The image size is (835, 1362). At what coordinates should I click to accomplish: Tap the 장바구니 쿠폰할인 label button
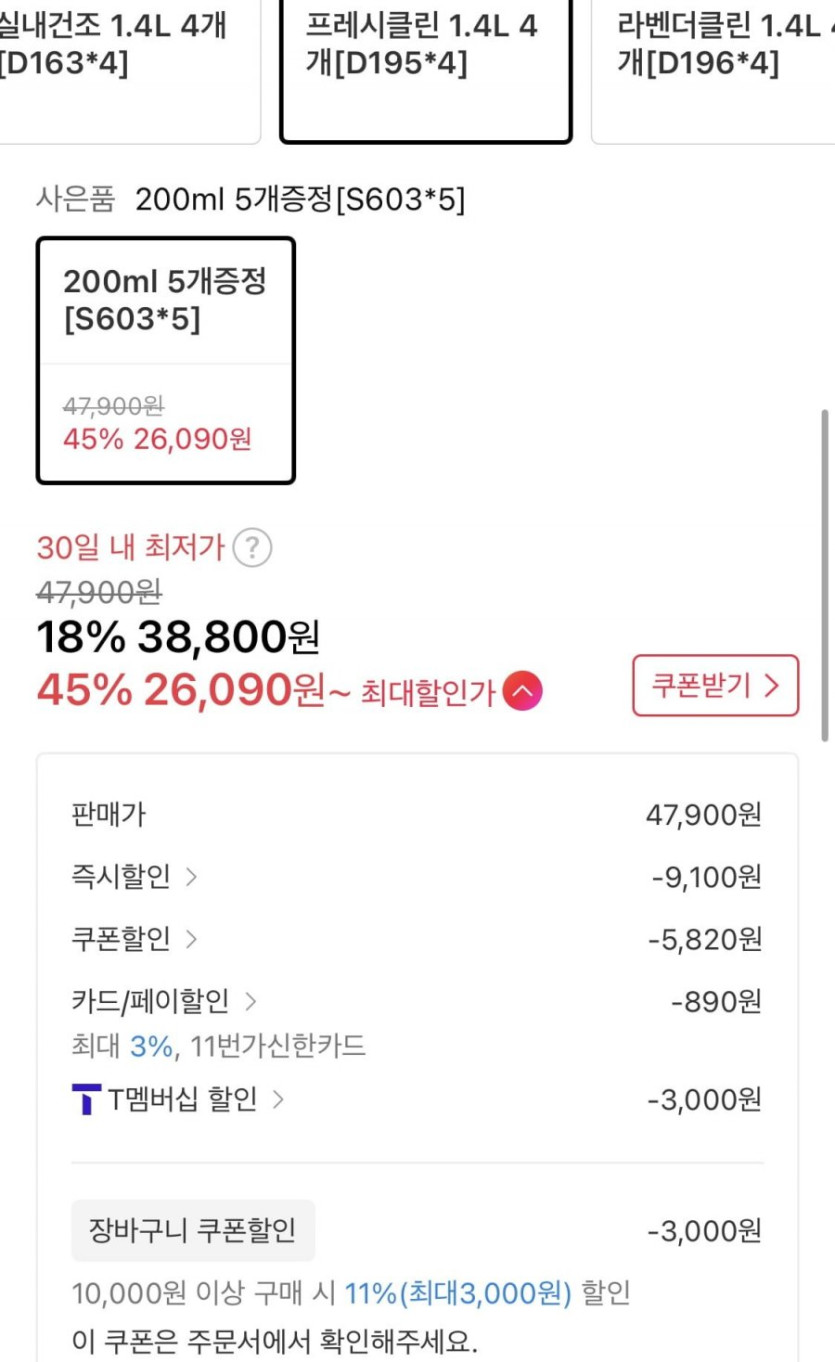tap(193, 1230)
